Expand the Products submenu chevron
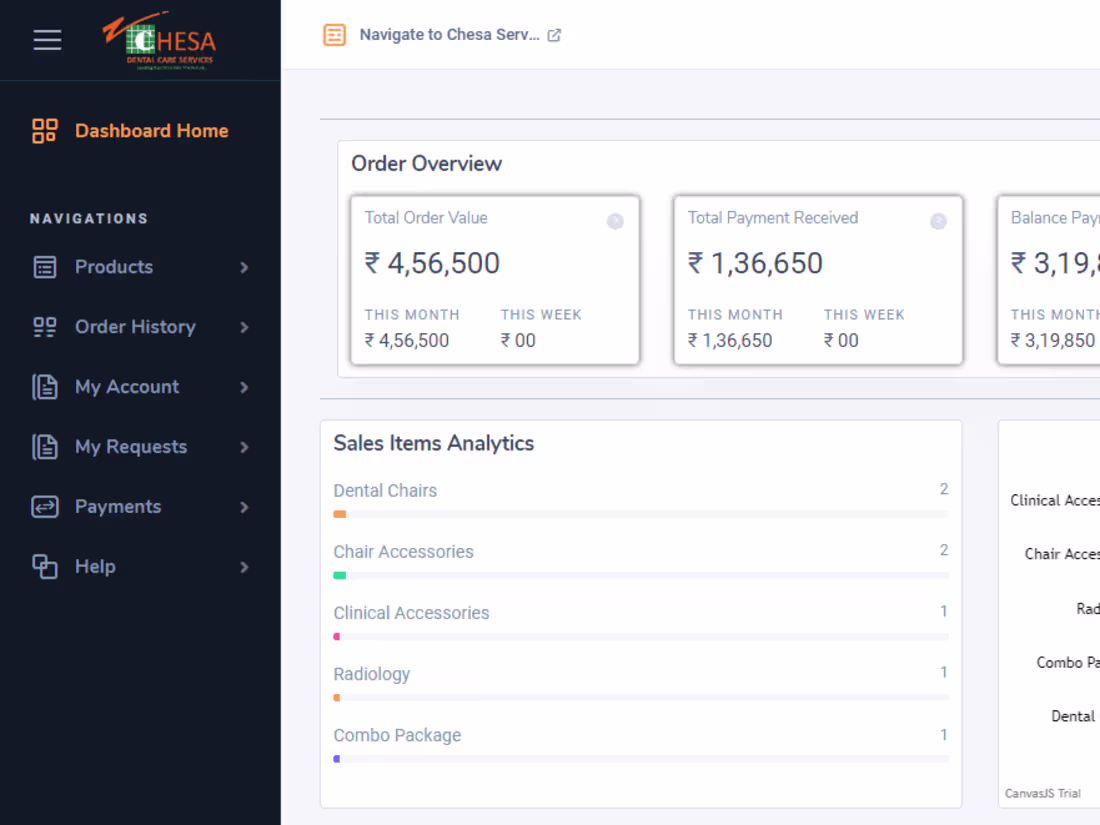This screenshot has width=1100, height=825. tap(243, 267)
